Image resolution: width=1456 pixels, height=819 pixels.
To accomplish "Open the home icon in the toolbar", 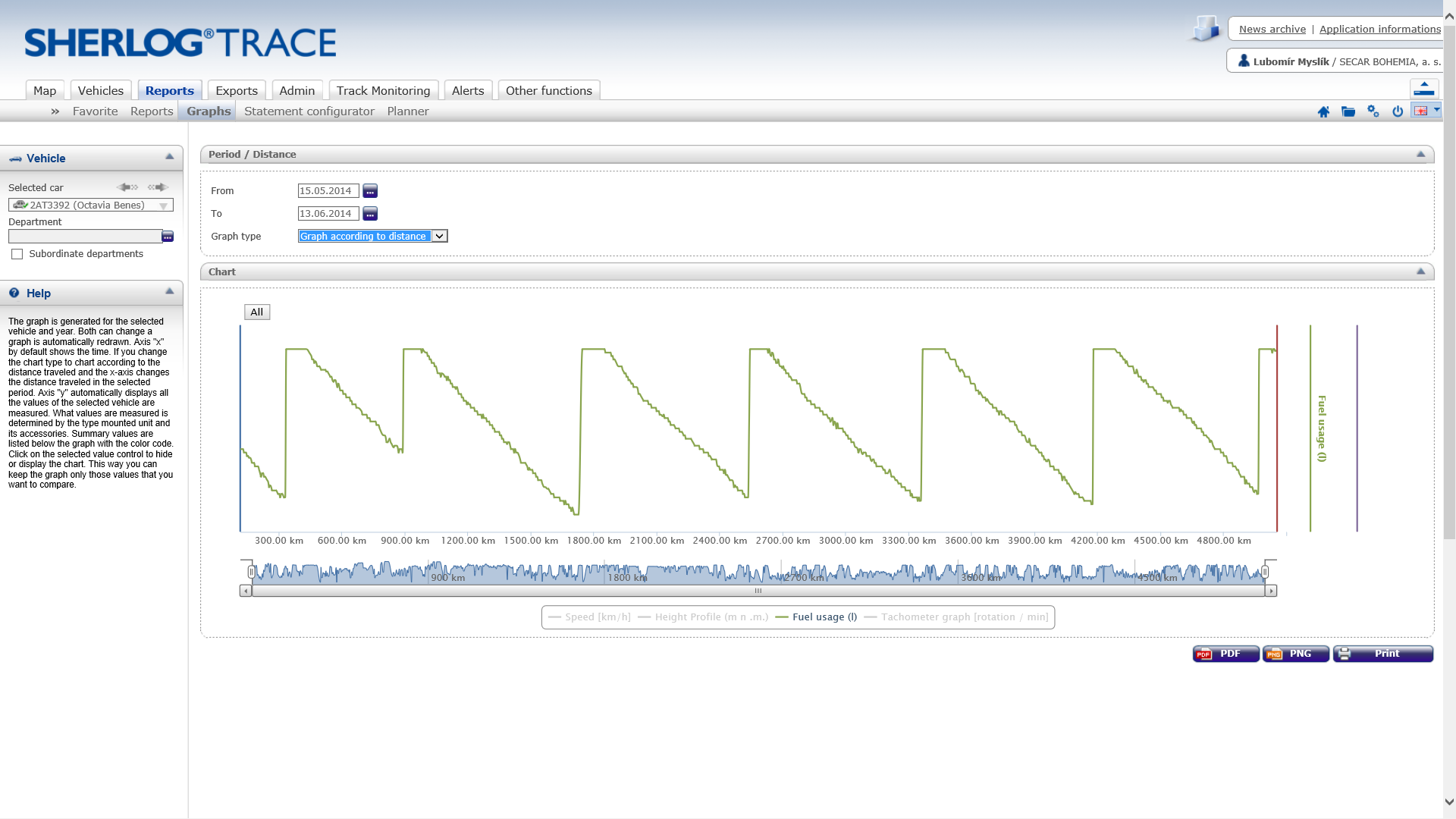I will [1323, 111].
